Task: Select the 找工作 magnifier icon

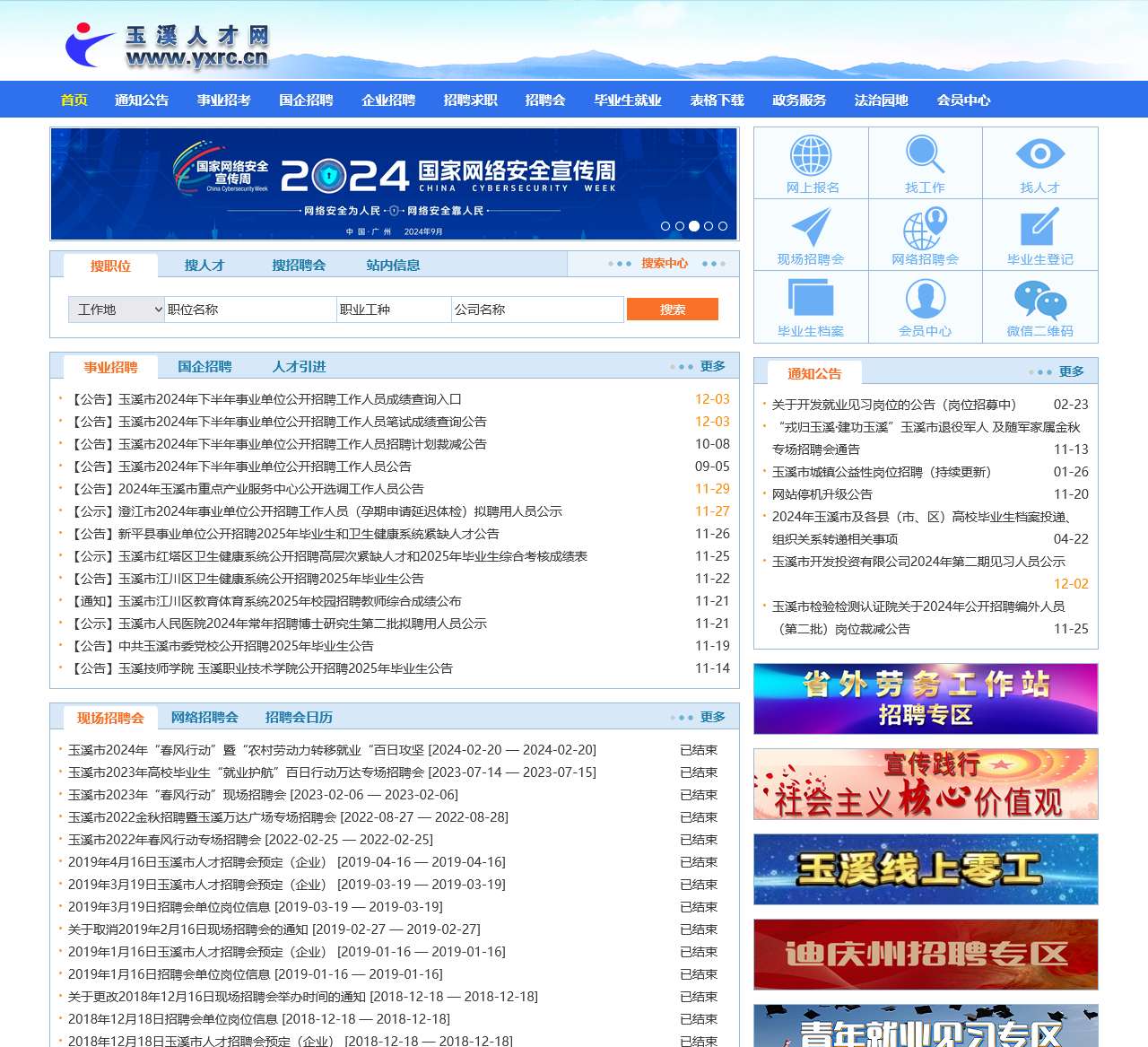Action: 926,162
